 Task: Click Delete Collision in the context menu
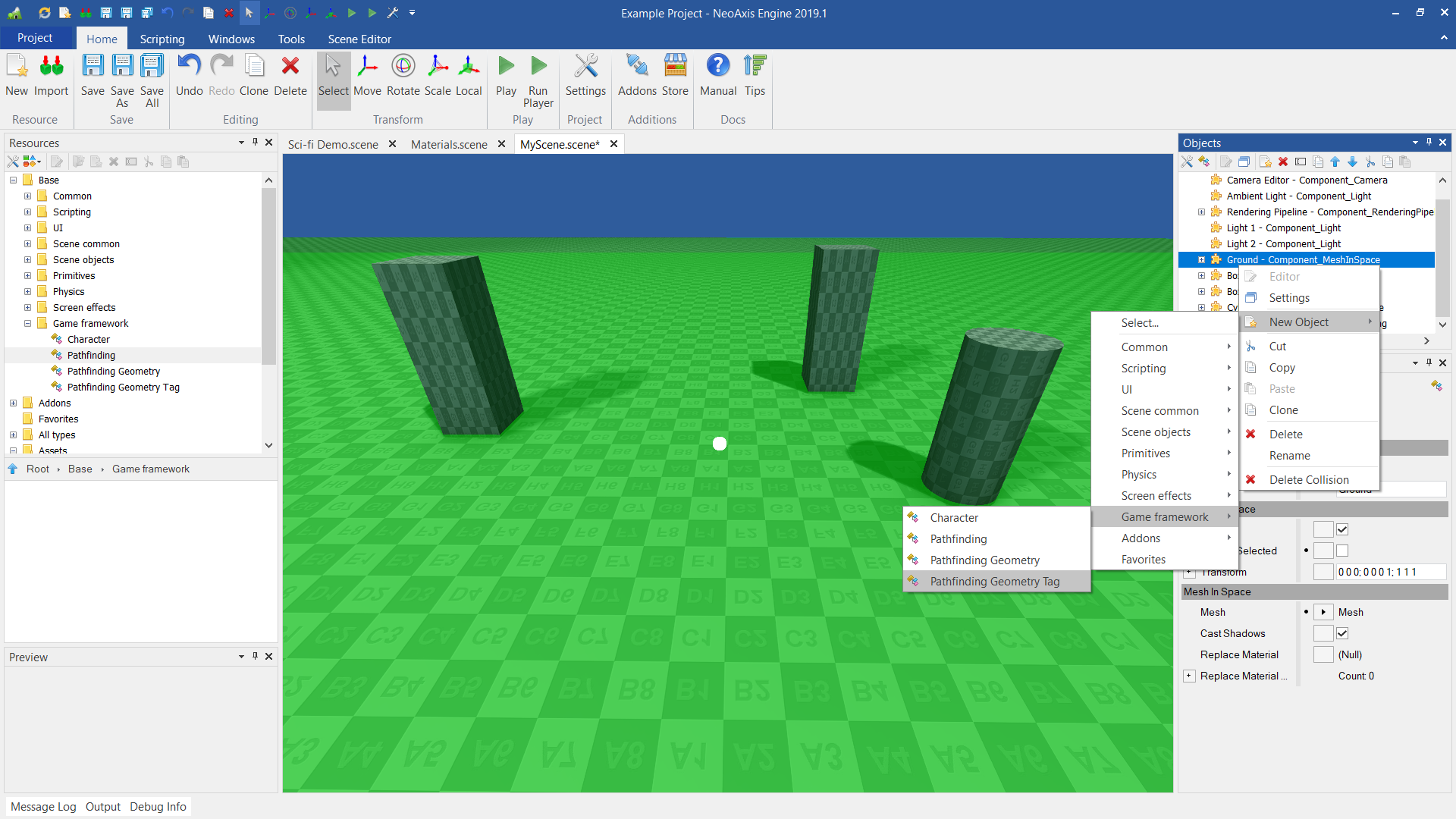tap(1308, 479)
